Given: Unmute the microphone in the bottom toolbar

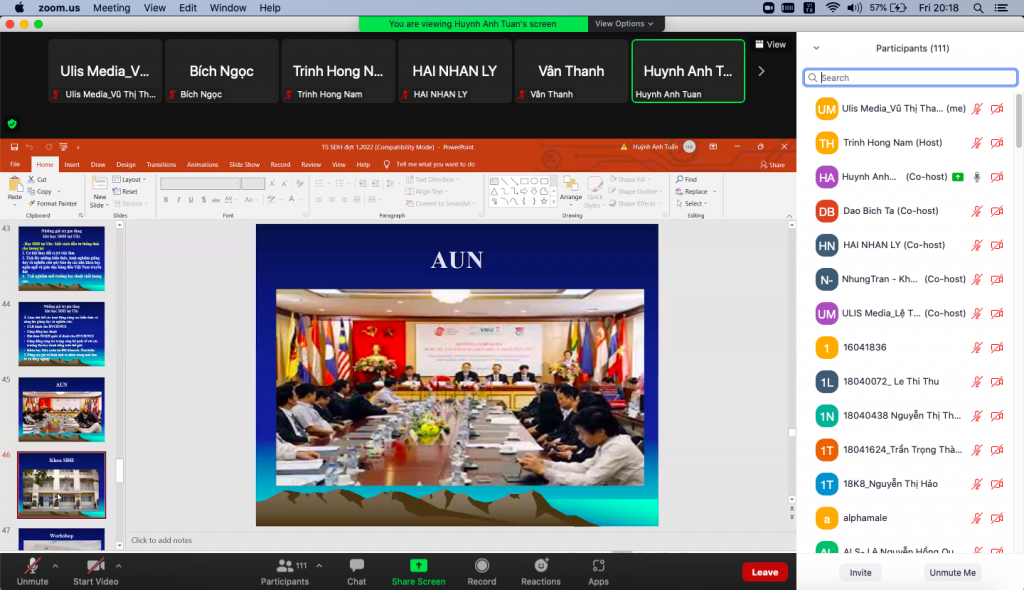Looking at the screenshot, I should point(32,566).
